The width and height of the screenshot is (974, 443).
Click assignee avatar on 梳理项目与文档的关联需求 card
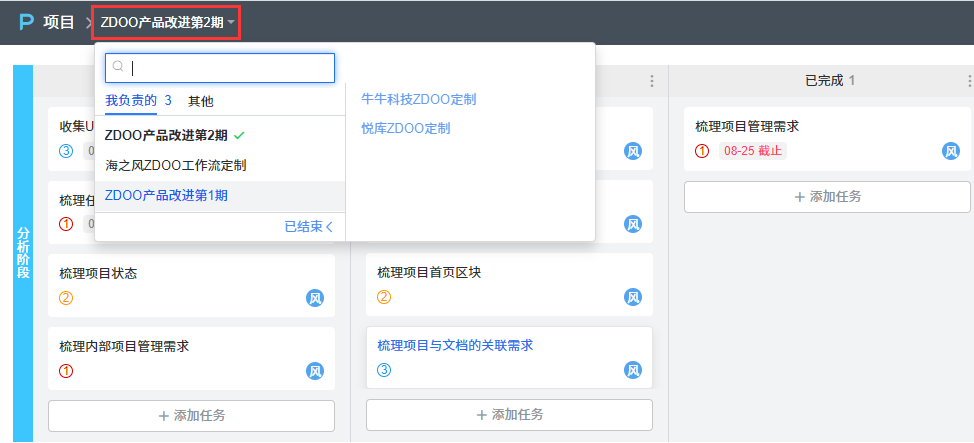coord(632,370)
